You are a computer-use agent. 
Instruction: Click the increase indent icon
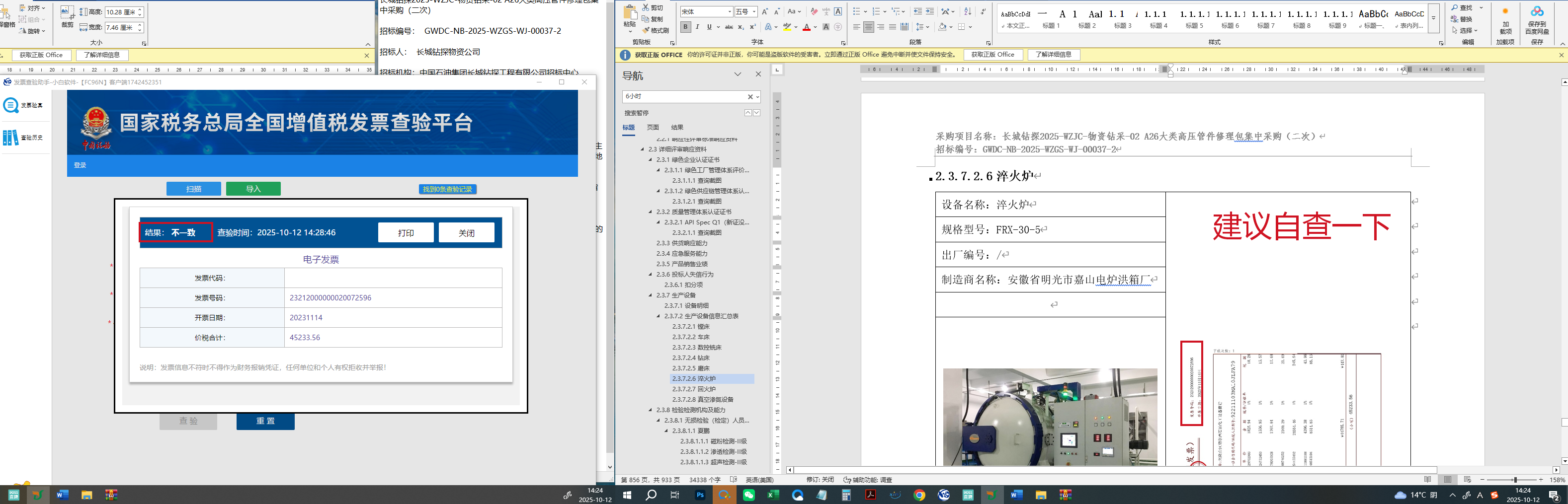point(929,11)
